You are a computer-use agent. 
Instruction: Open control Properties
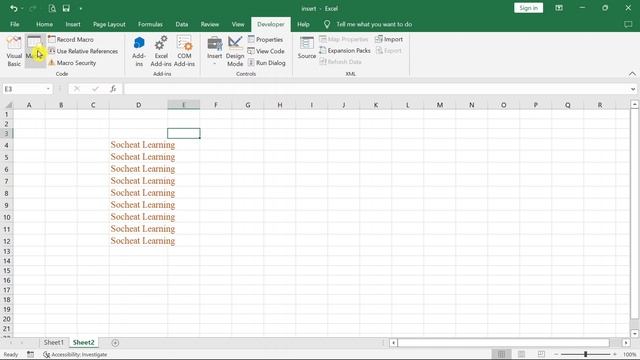coord(265,40)
